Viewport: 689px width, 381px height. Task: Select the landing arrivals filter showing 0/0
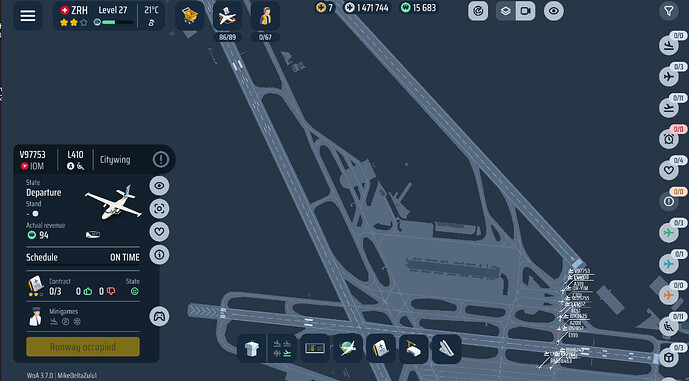pyautogui.click(x=668, y=46)
